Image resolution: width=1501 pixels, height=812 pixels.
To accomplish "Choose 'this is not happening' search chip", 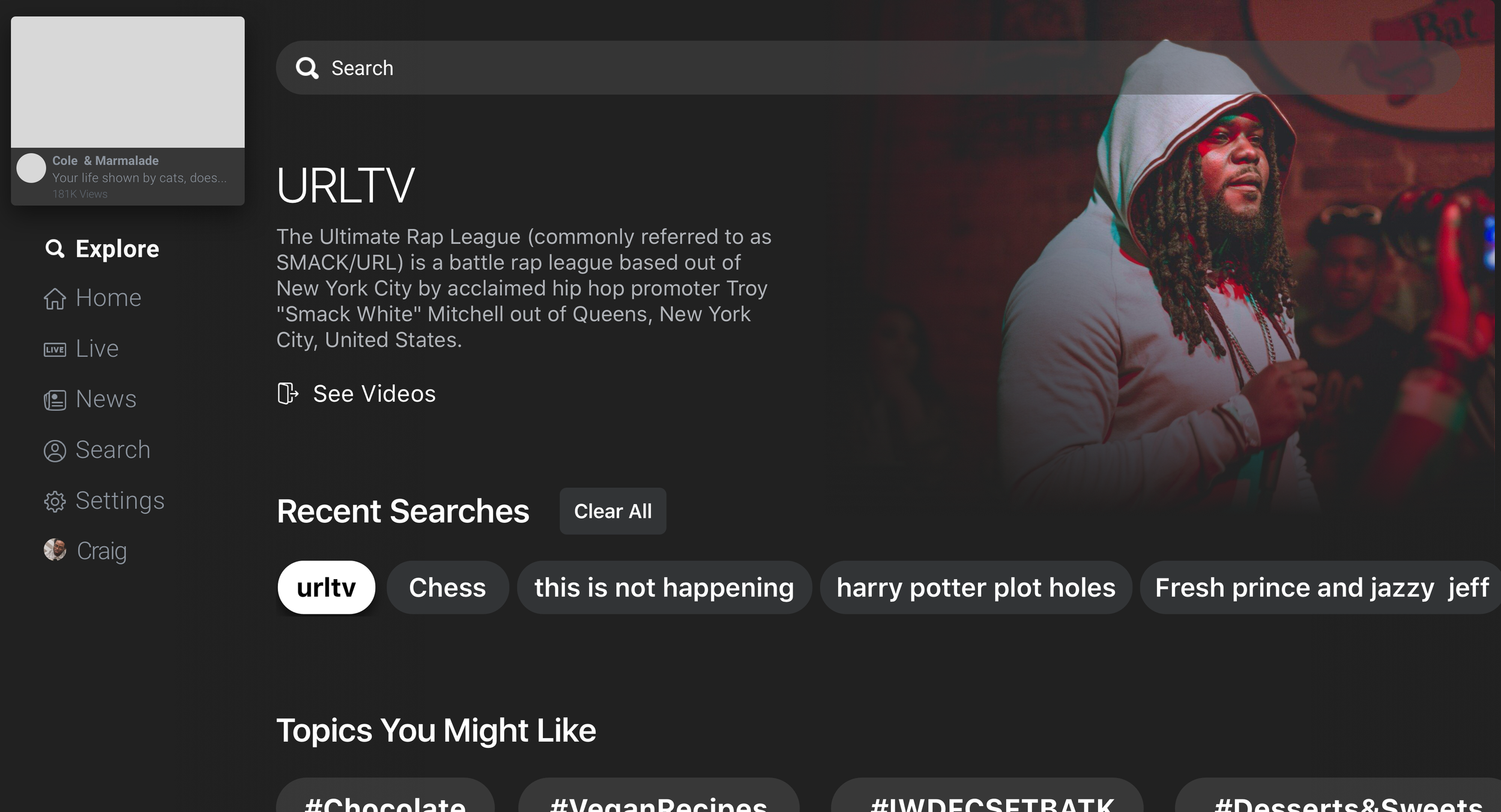I will pos(664,588).
